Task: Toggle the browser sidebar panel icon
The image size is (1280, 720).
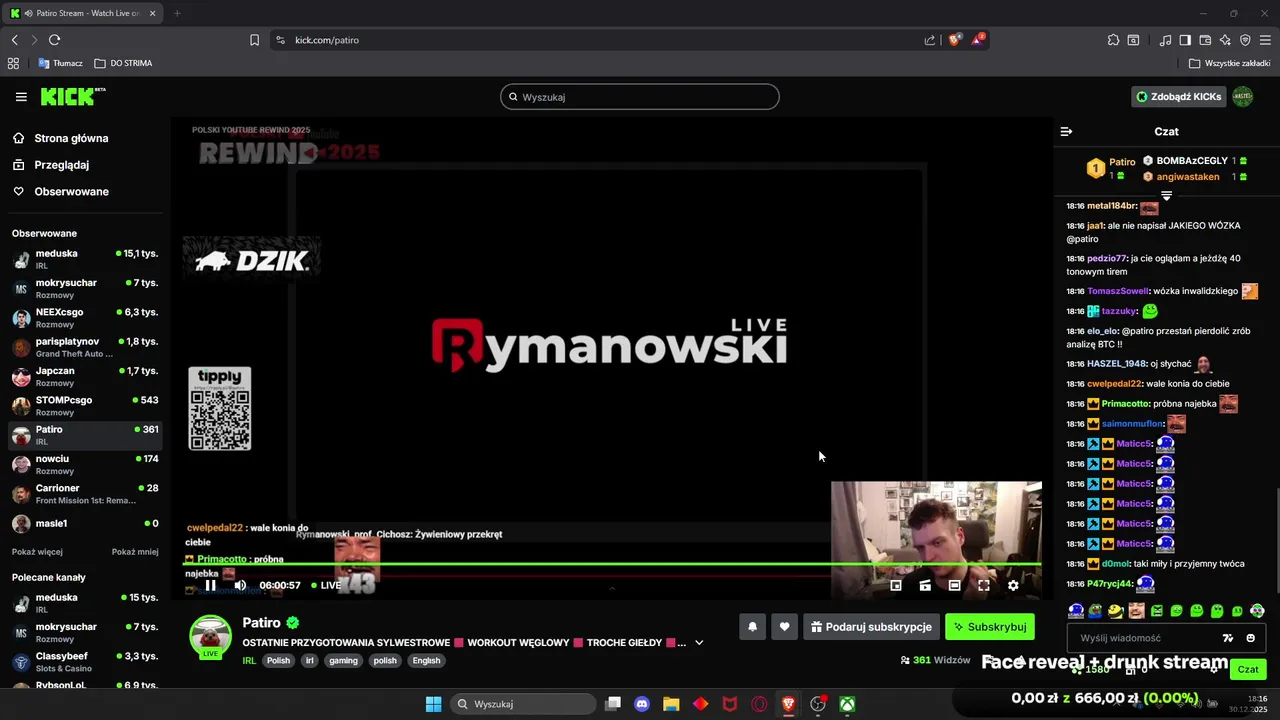Action: click(x=1185, y=40)
